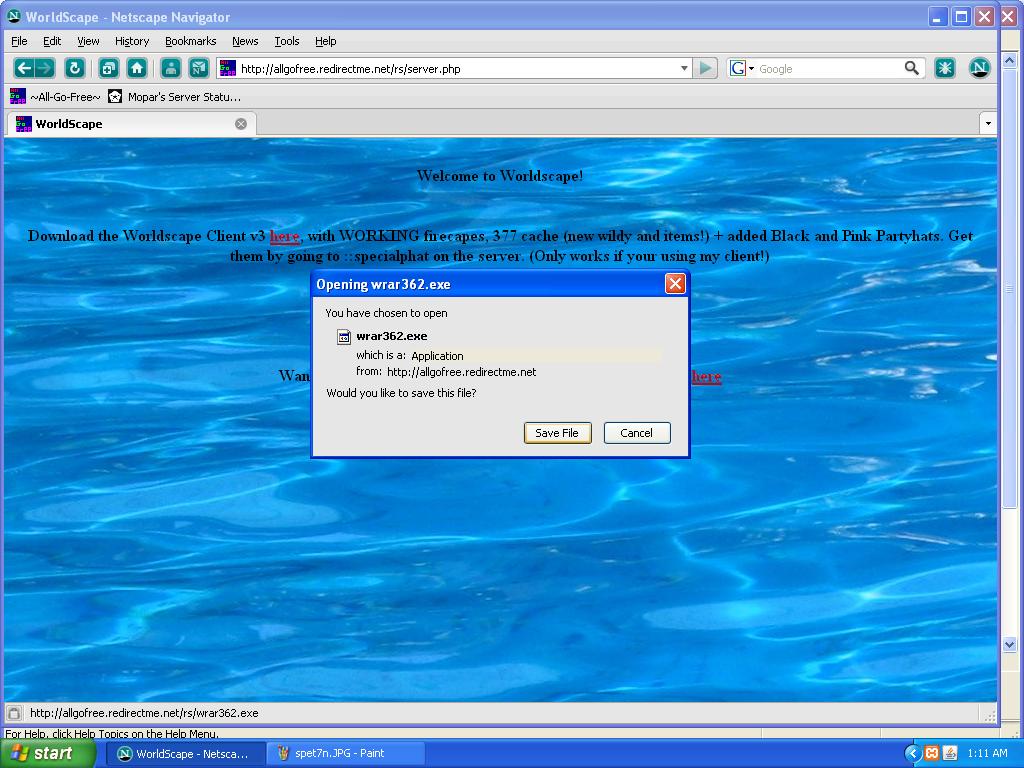Screen dimensions: 1024x768
Task: Click the 'http://allgofree.redirectme.net' source text in dialog
Action: tap(461, 372)
